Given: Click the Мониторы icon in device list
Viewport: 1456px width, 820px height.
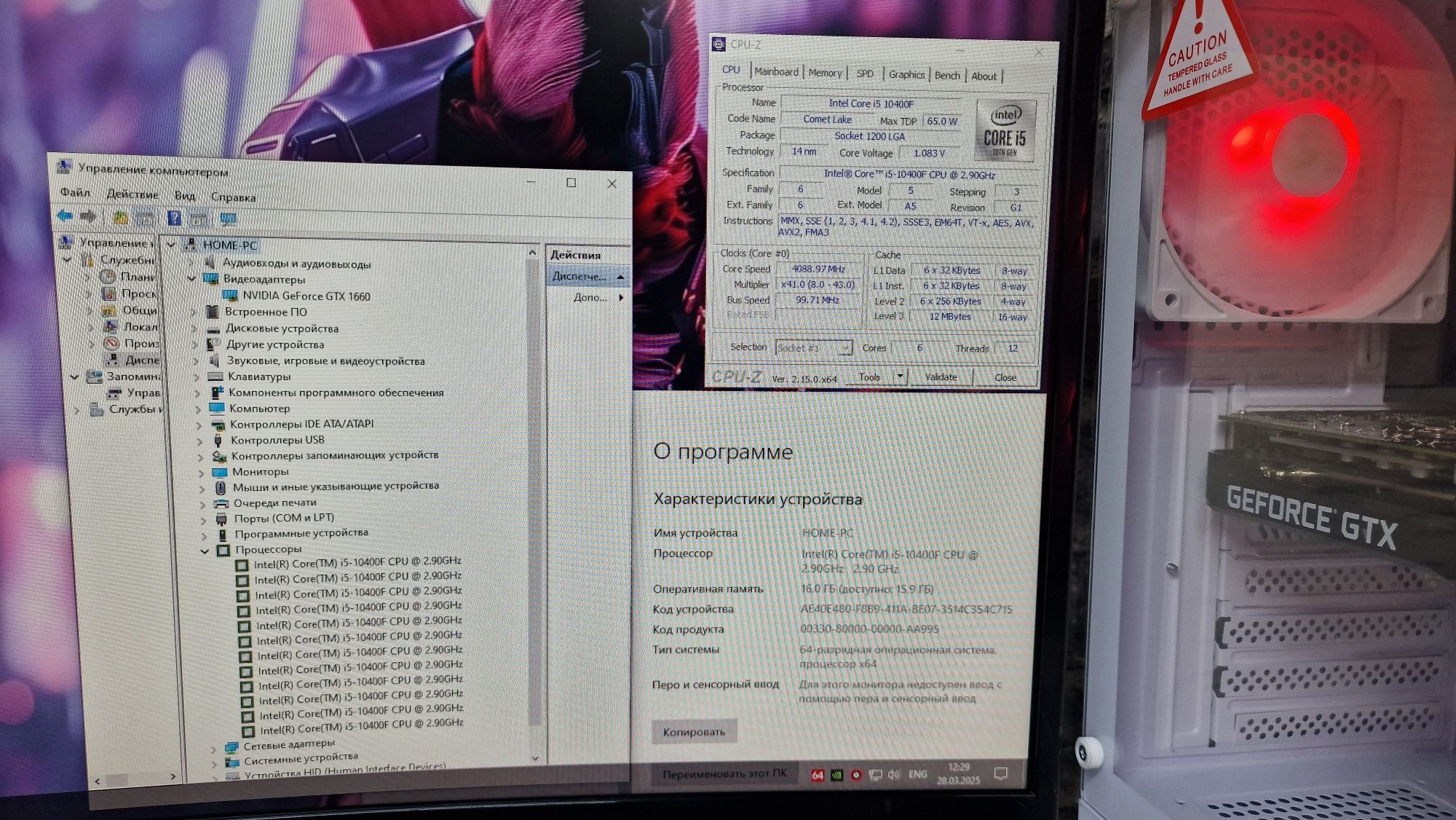Looking at the screenshot, I should pyautogui.click(x=220, y=472).
